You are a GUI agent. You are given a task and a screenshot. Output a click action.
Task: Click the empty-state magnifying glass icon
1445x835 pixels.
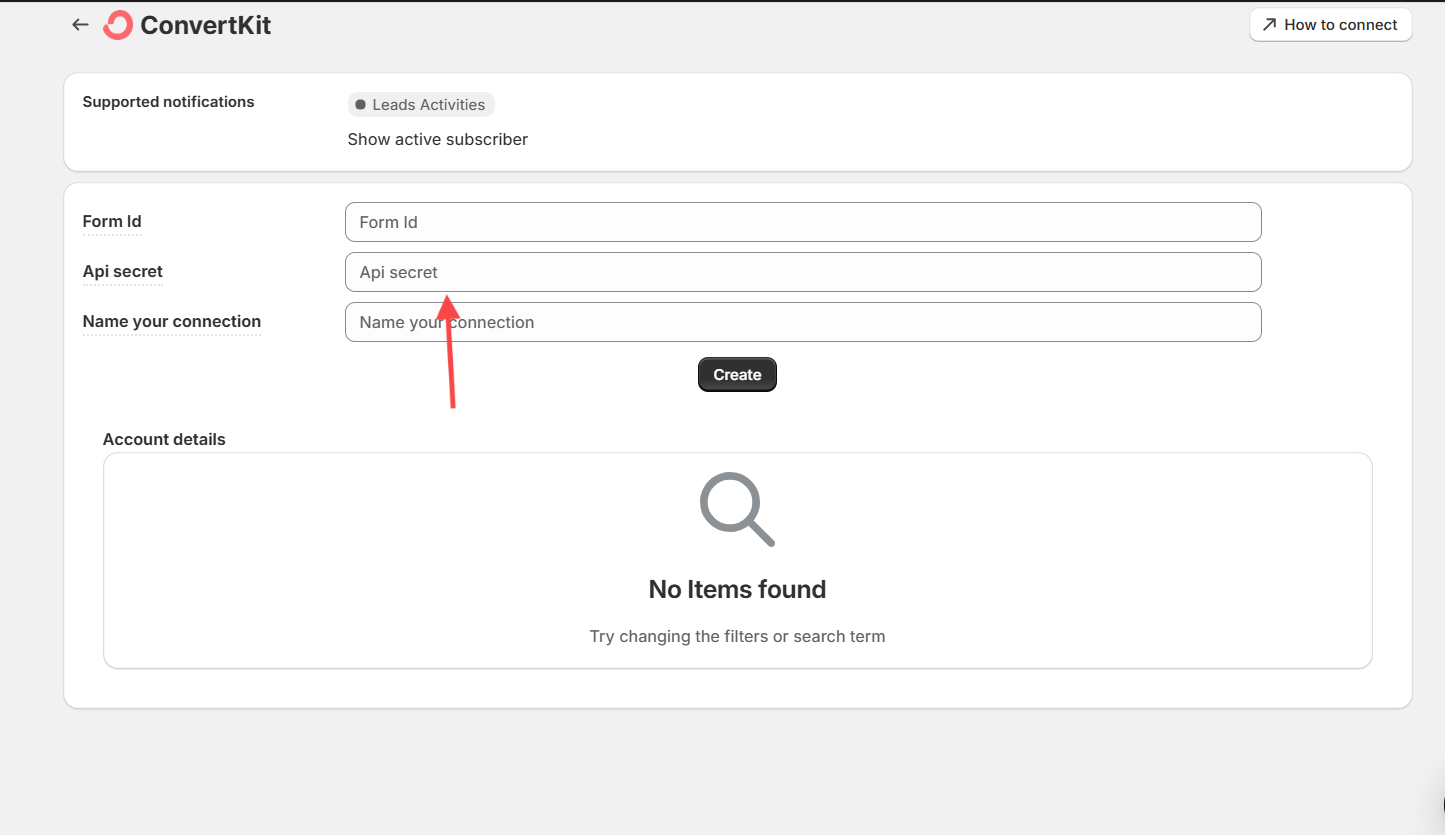point(737,509)
